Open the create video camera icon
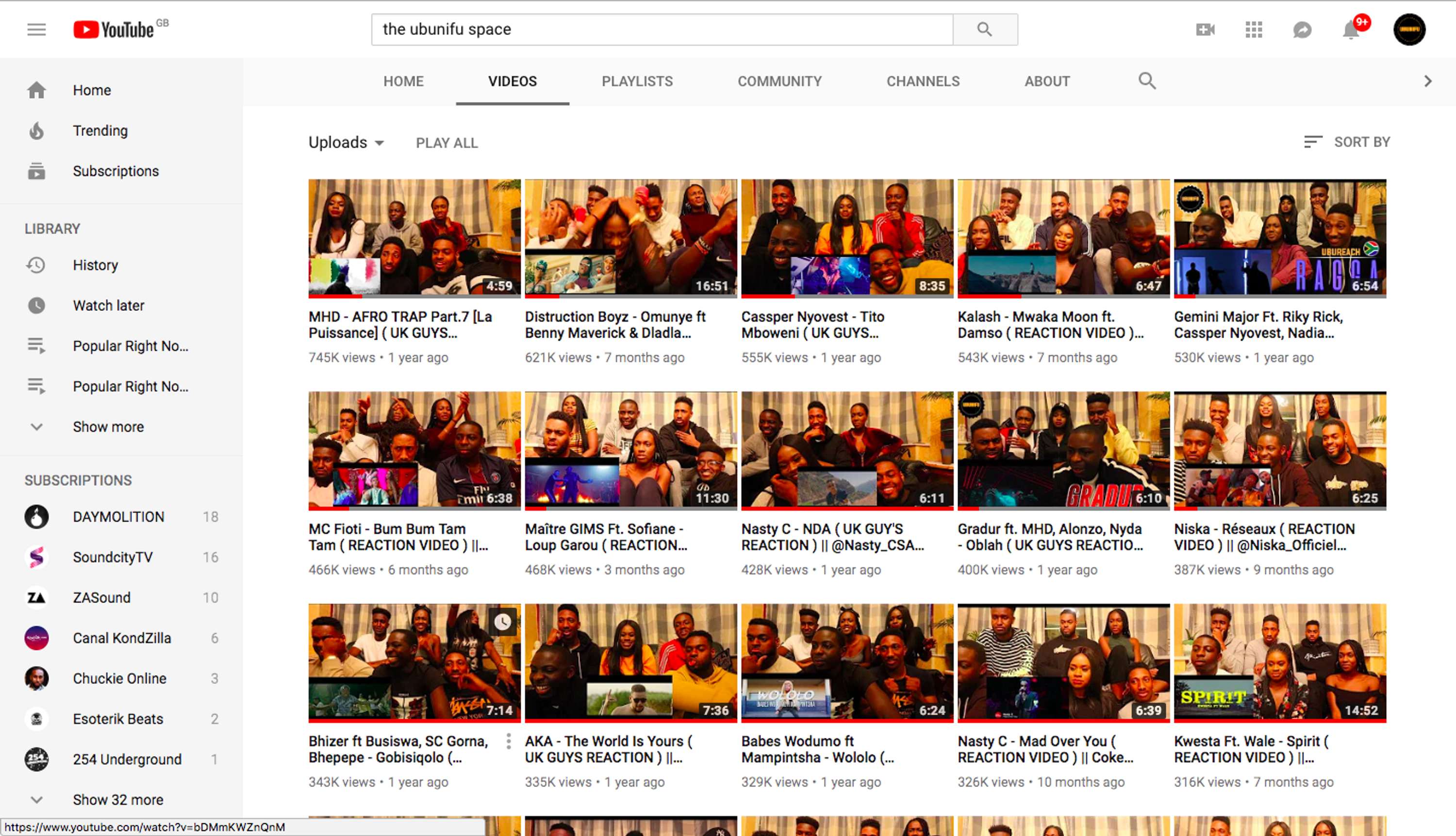The height and width of the screenshot is (836, 1456). (1205, 29)
